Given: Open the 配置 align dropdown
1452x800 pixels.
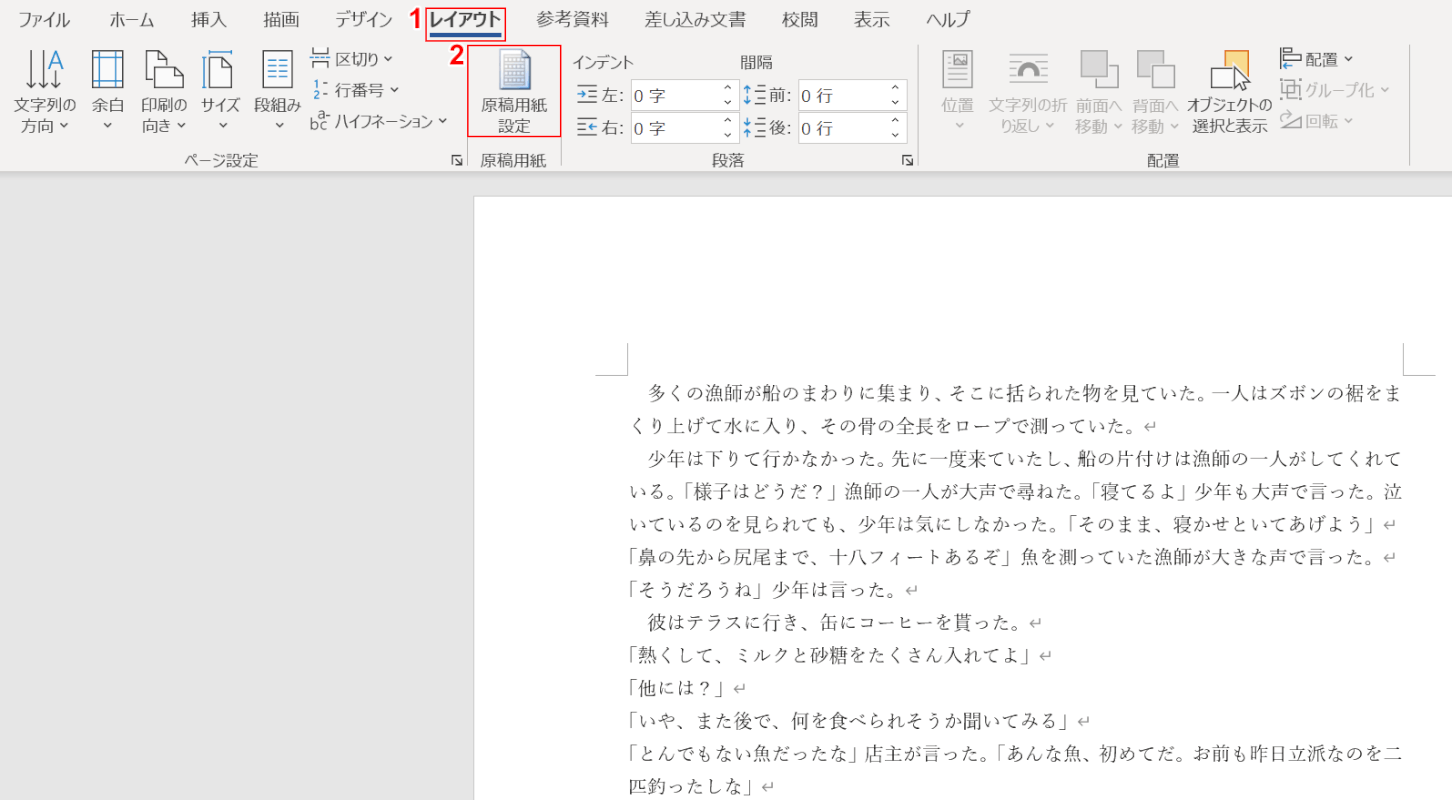Looking at the screenshot, I should point(1318,59).
